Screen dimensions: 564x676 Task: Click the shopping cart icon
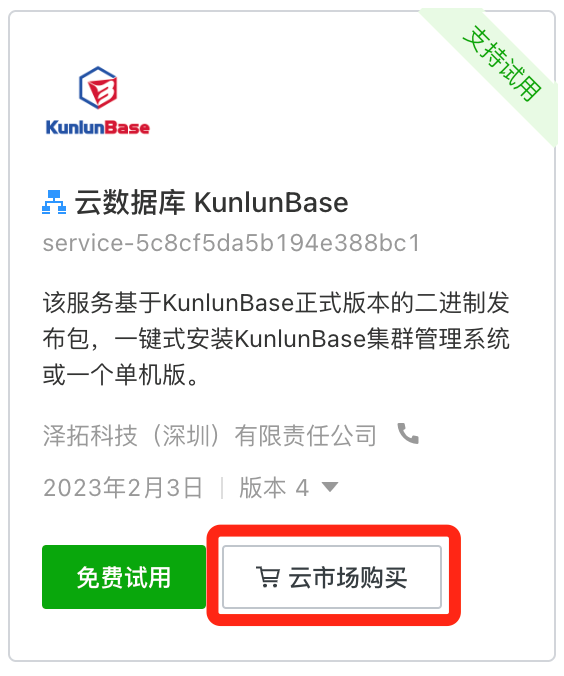pos(268,577)
